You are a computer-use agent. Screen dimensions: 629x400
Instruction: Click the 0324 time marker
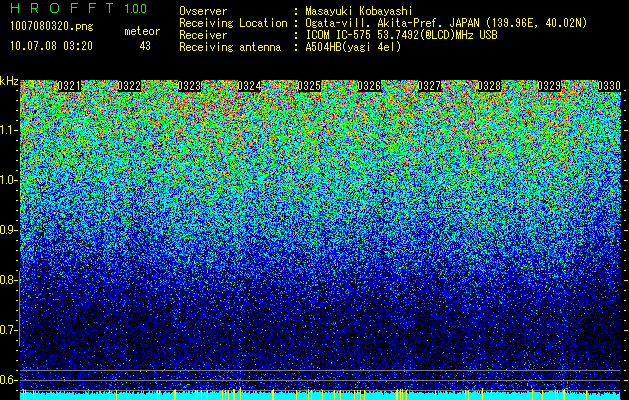pyautogui.click(x=249, y=86)
